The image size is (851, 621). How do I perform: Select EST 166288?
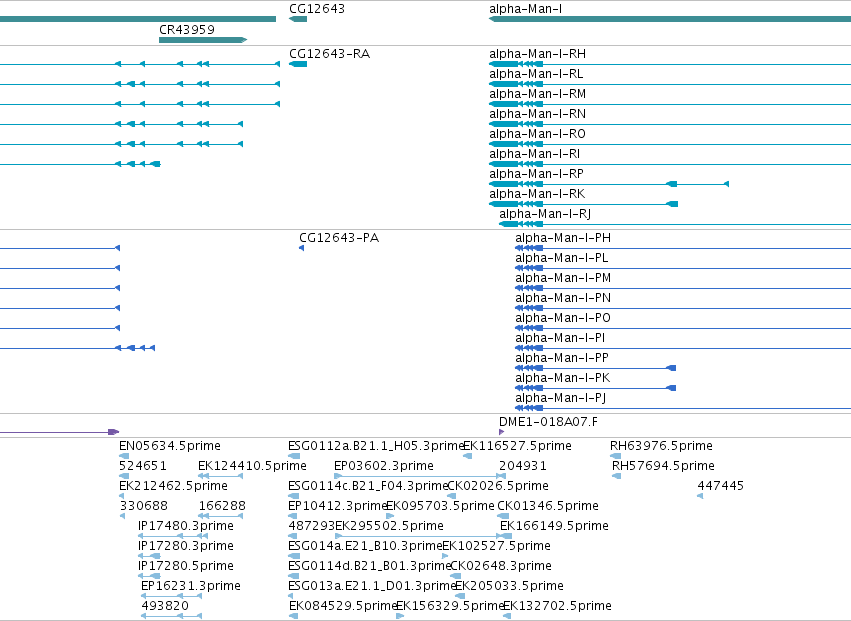click(x=222, y=506)
